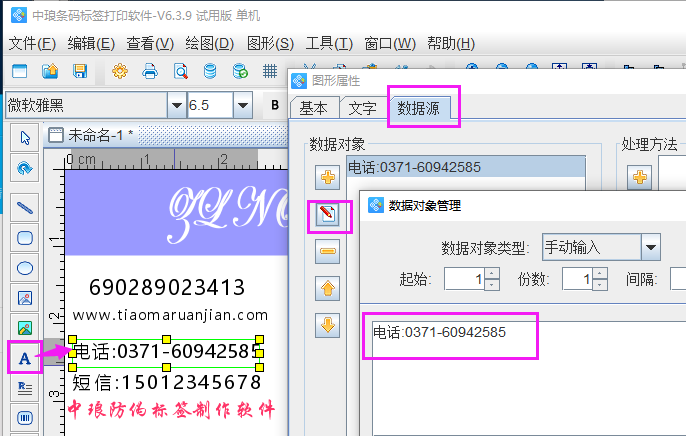
Task: Select the ellipse drawing tool
Action: point(26,267)
